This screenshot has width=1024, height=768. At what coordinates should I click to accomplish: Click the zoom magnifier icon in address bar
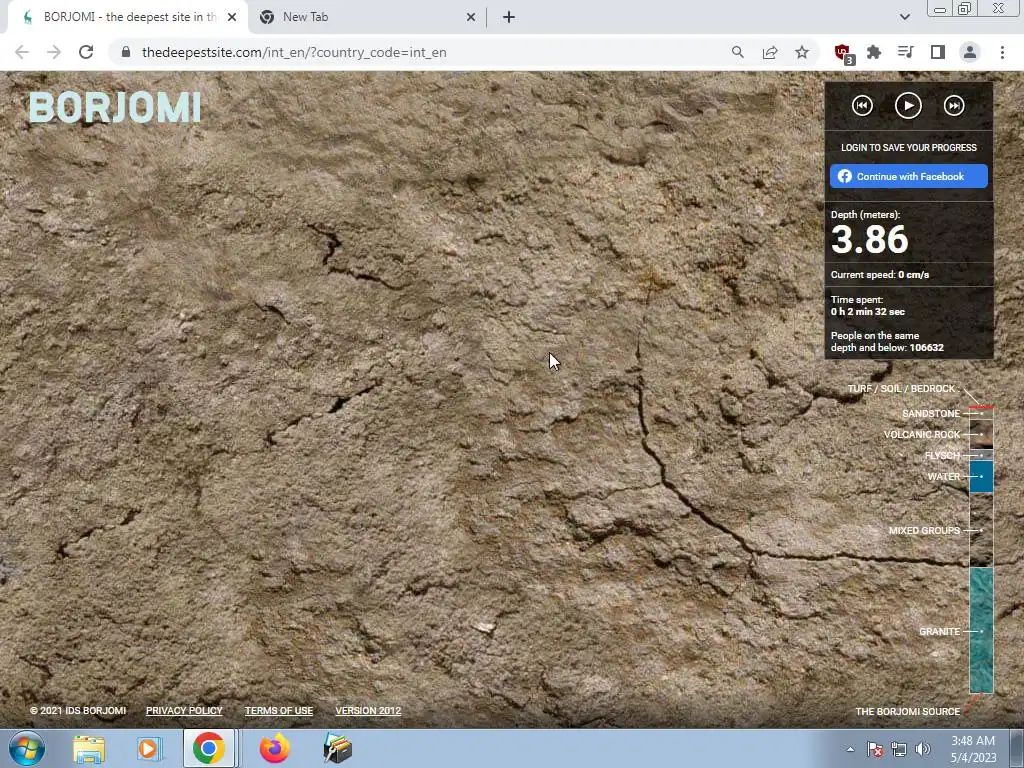[738, 52]
